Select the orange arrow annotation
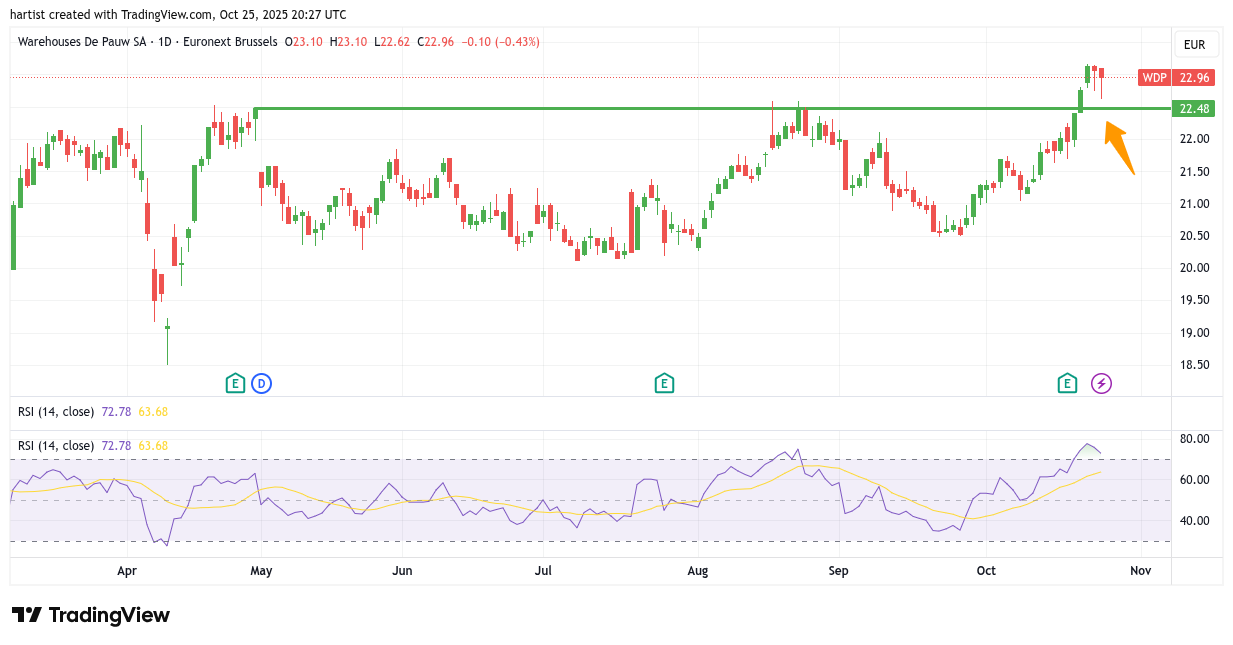1233x645 pixels. [1119, 147]
